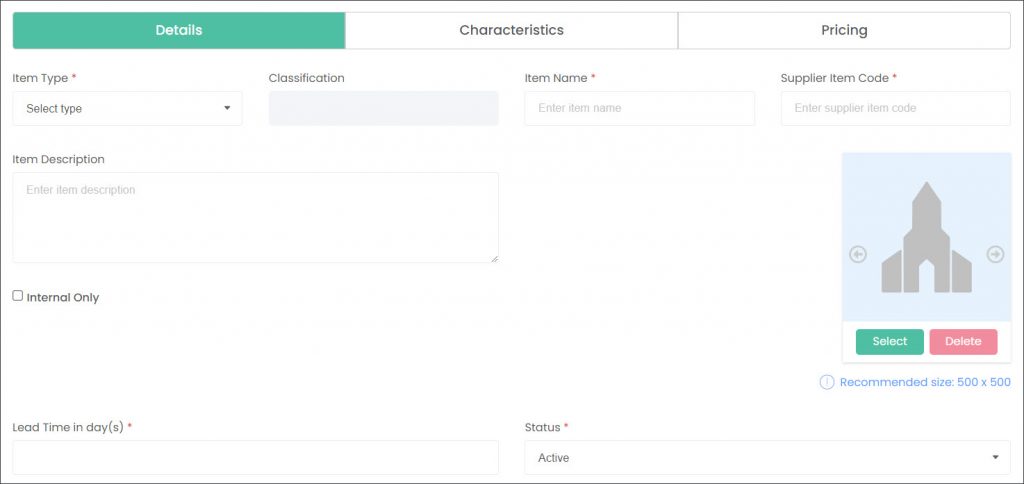The width and height of the screenshot is (1024, 484).
Task: Switch to the Characteristics tab
Action: [x=511, y=30]
